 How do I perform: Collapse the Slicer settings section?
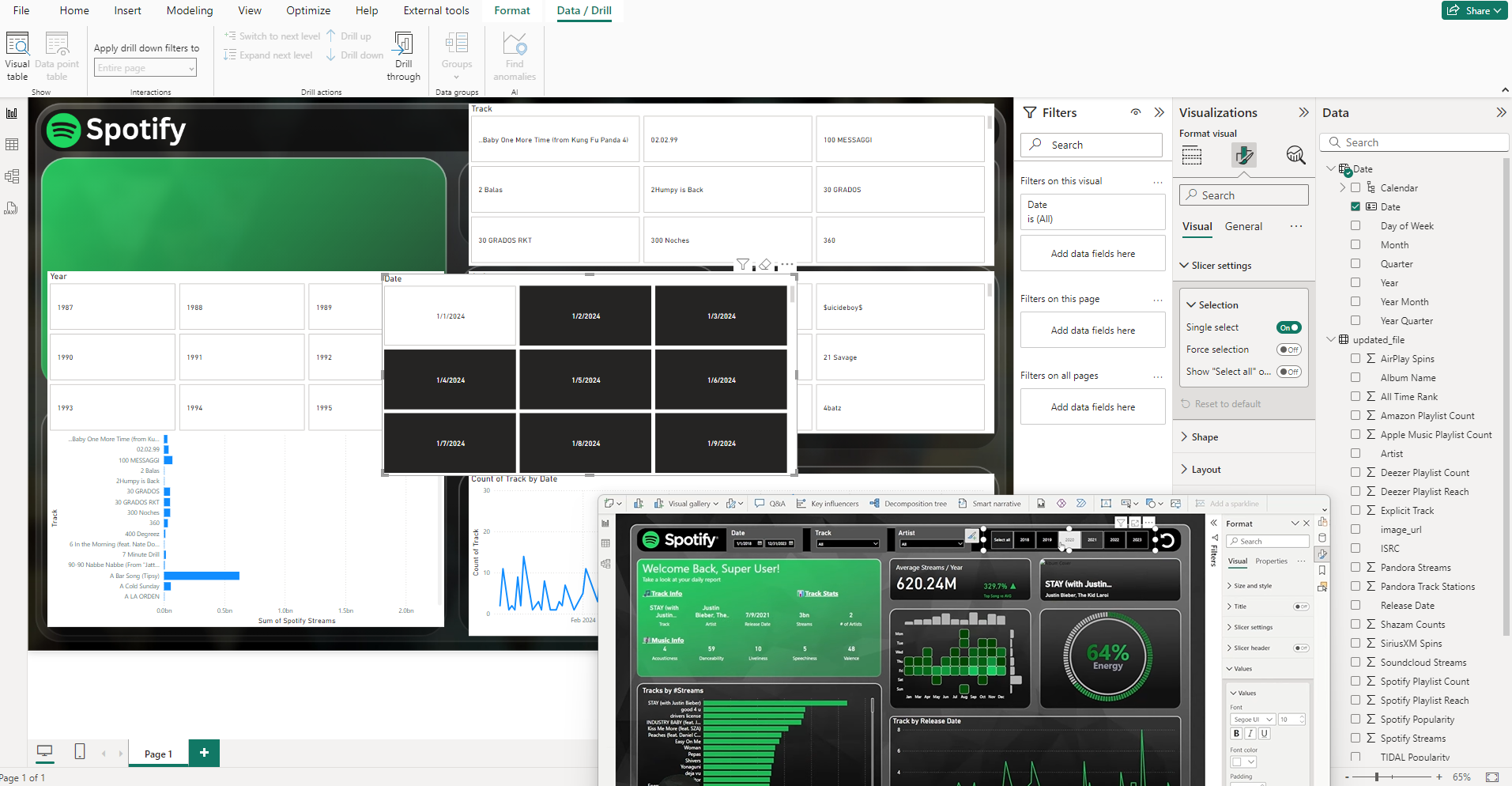(x=1185, y=266)
